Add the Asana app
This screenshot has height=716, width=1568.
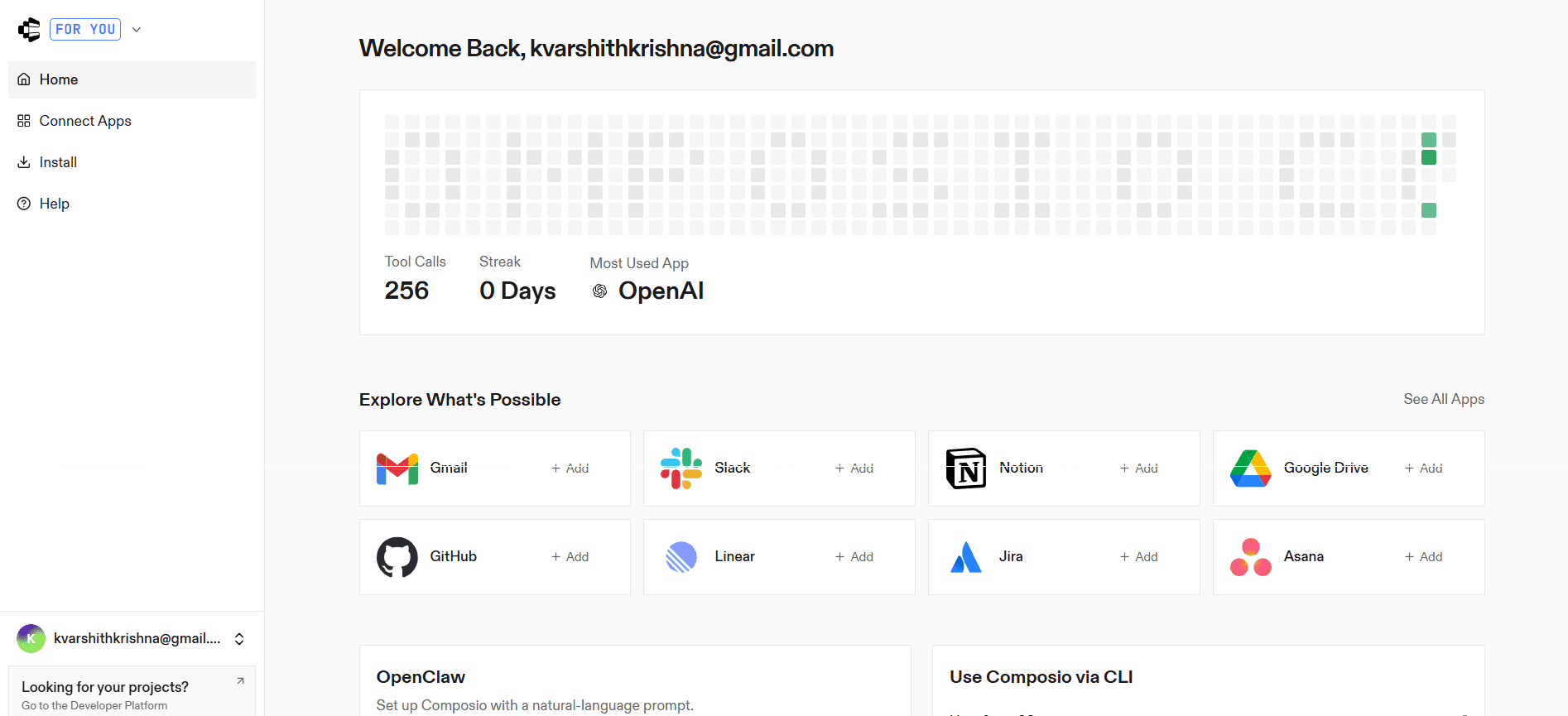pos(1424,557)
